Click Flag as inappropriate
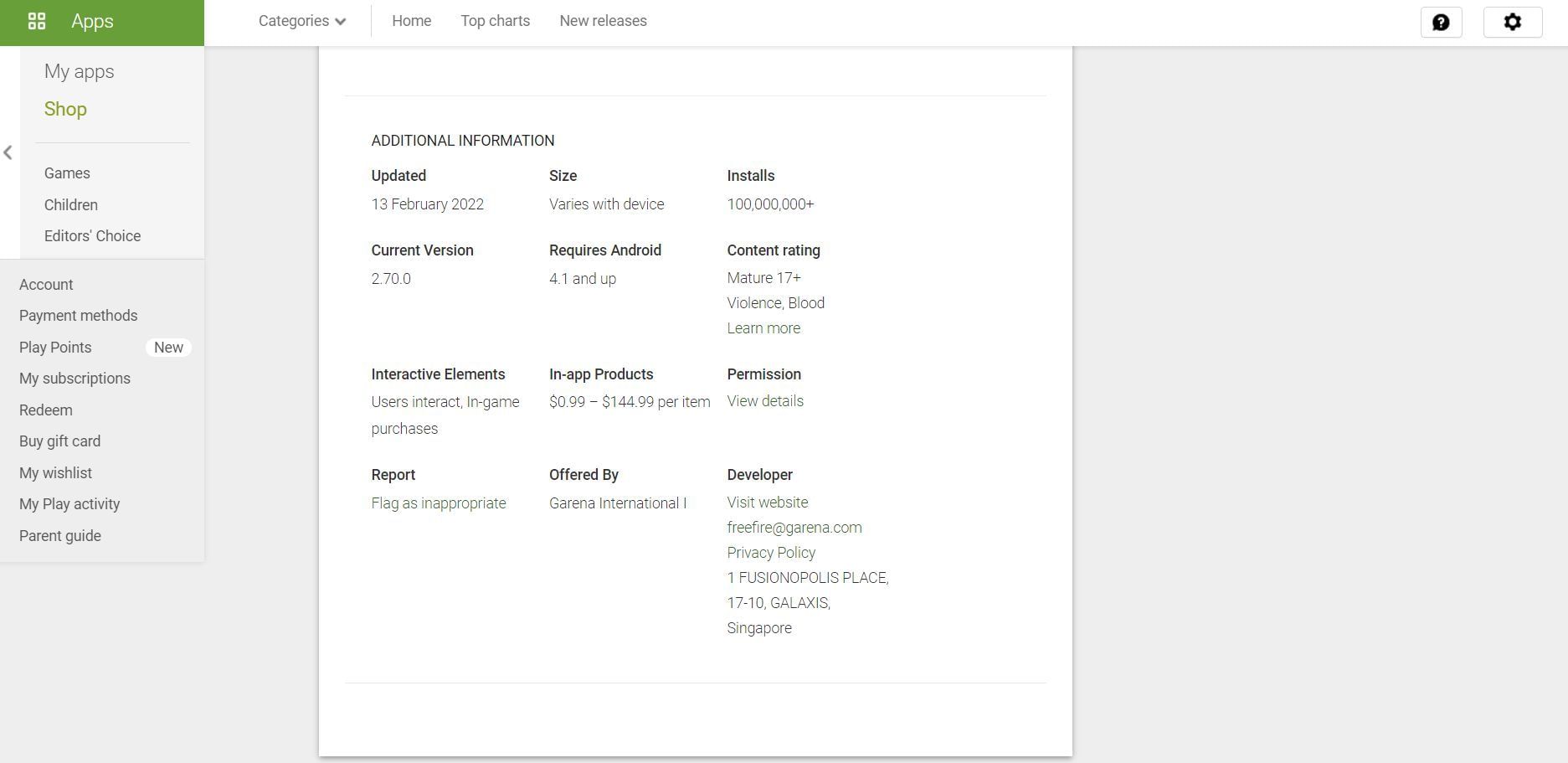Viewport: 1568px width, 763px height. pos(438,503)
